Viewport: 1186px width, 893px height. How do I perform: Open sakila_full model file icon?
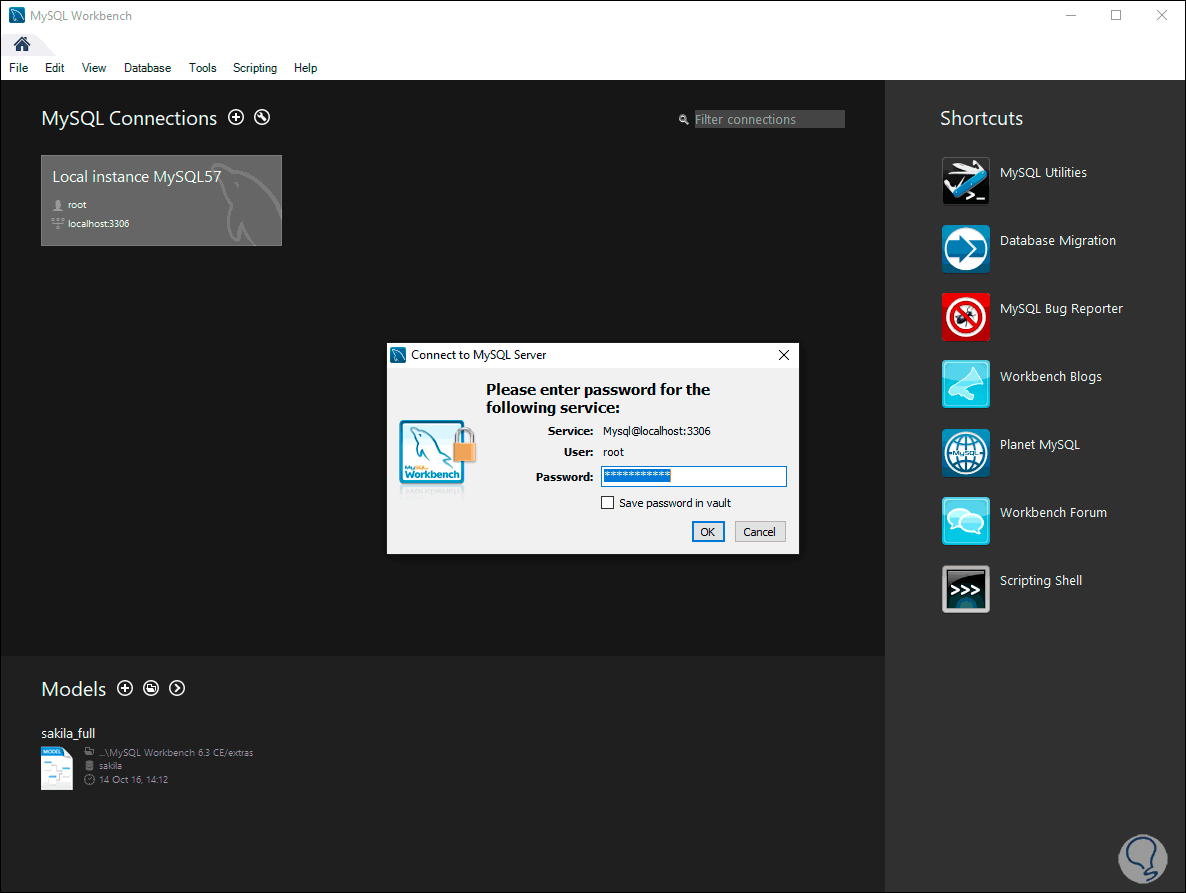[57, 768]
